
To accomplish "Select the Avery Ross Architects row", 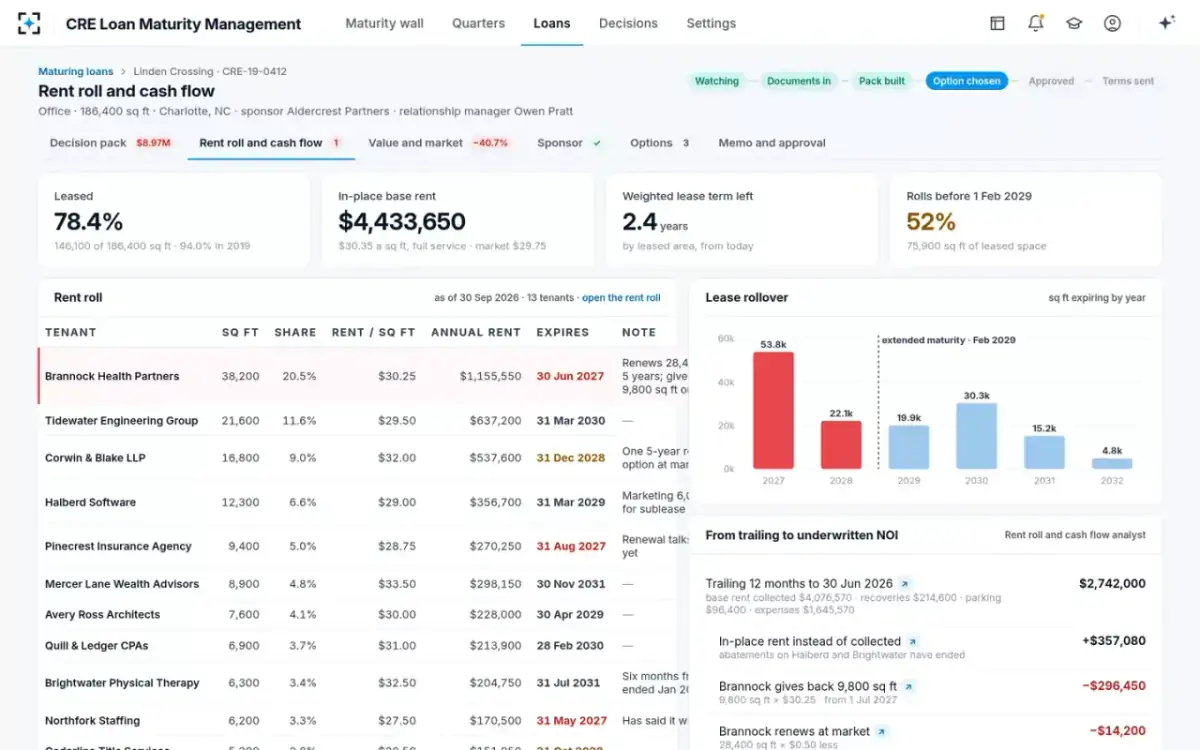I will 357,615.
